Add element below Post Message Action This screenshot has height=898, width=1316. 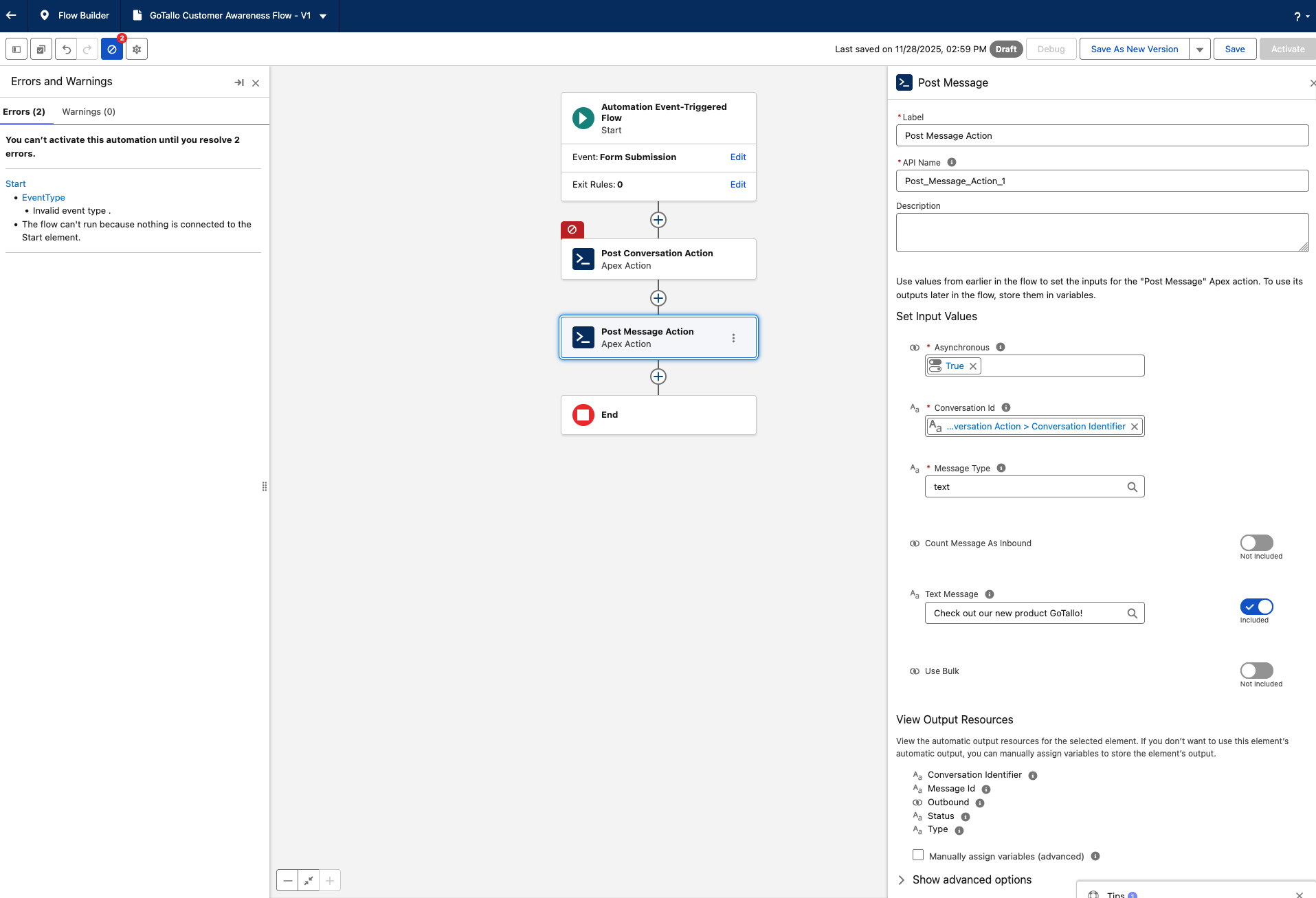pyautogui.click(x=658, y=377)
